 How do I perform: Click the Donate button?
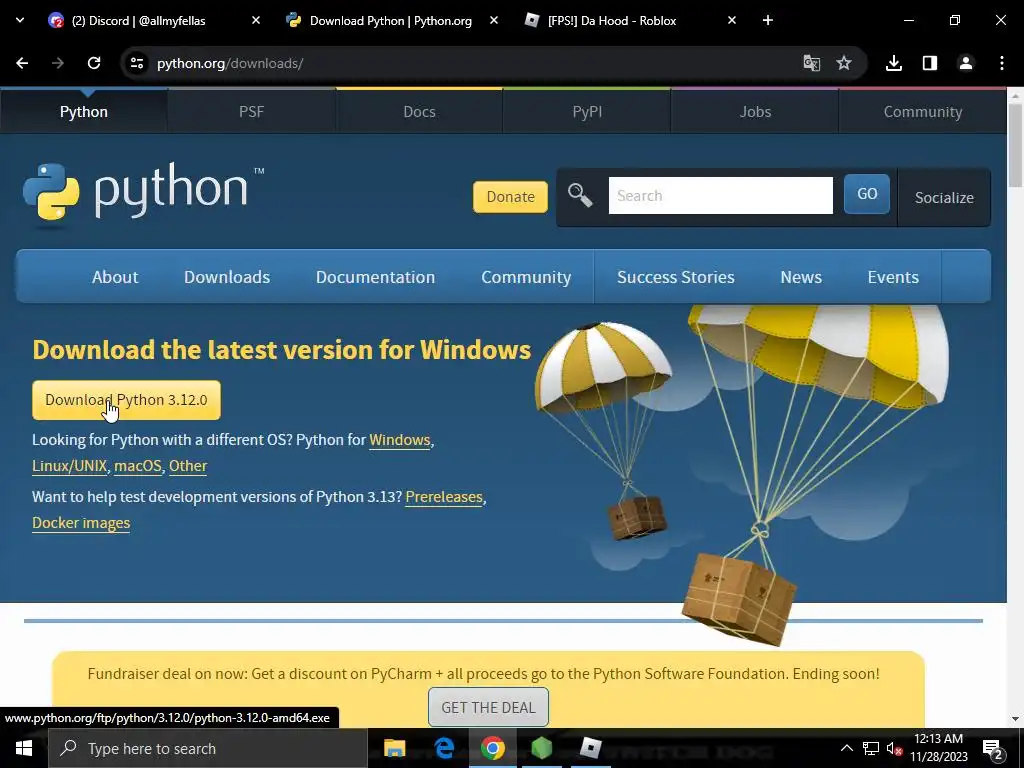point(510,197)
